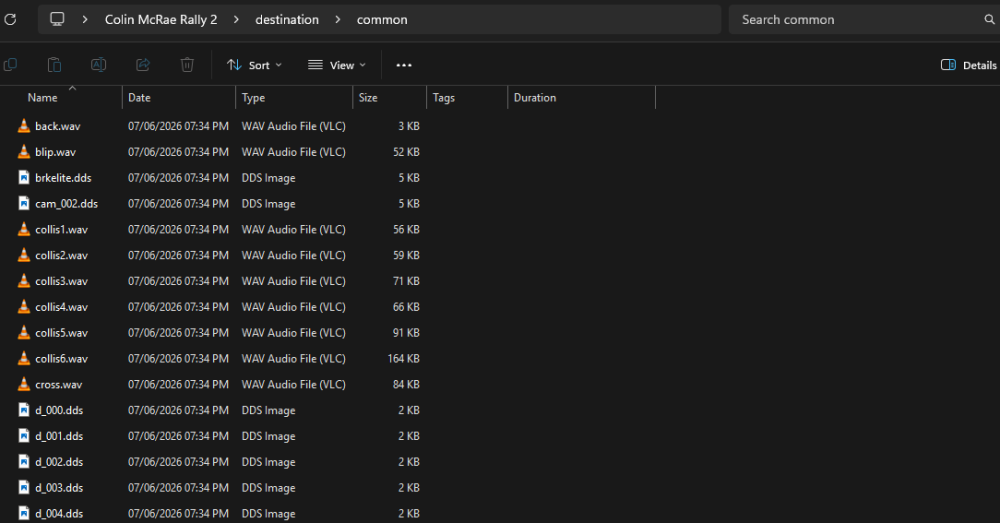This screenshot has height=523, width=1000.
Task: Expand chevron after destination breadcrumb
Action: tap(338, 20)
